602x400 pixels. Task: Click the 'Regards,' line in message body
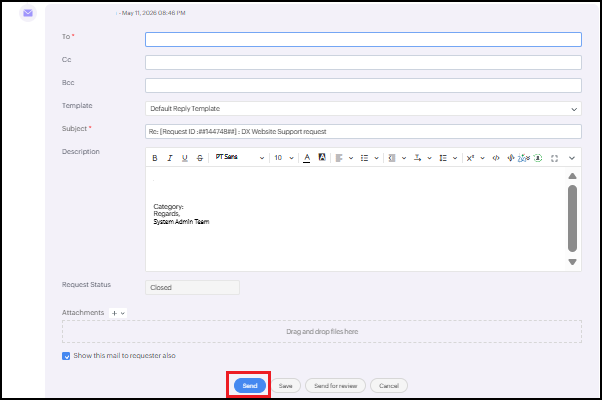[167, 214]
